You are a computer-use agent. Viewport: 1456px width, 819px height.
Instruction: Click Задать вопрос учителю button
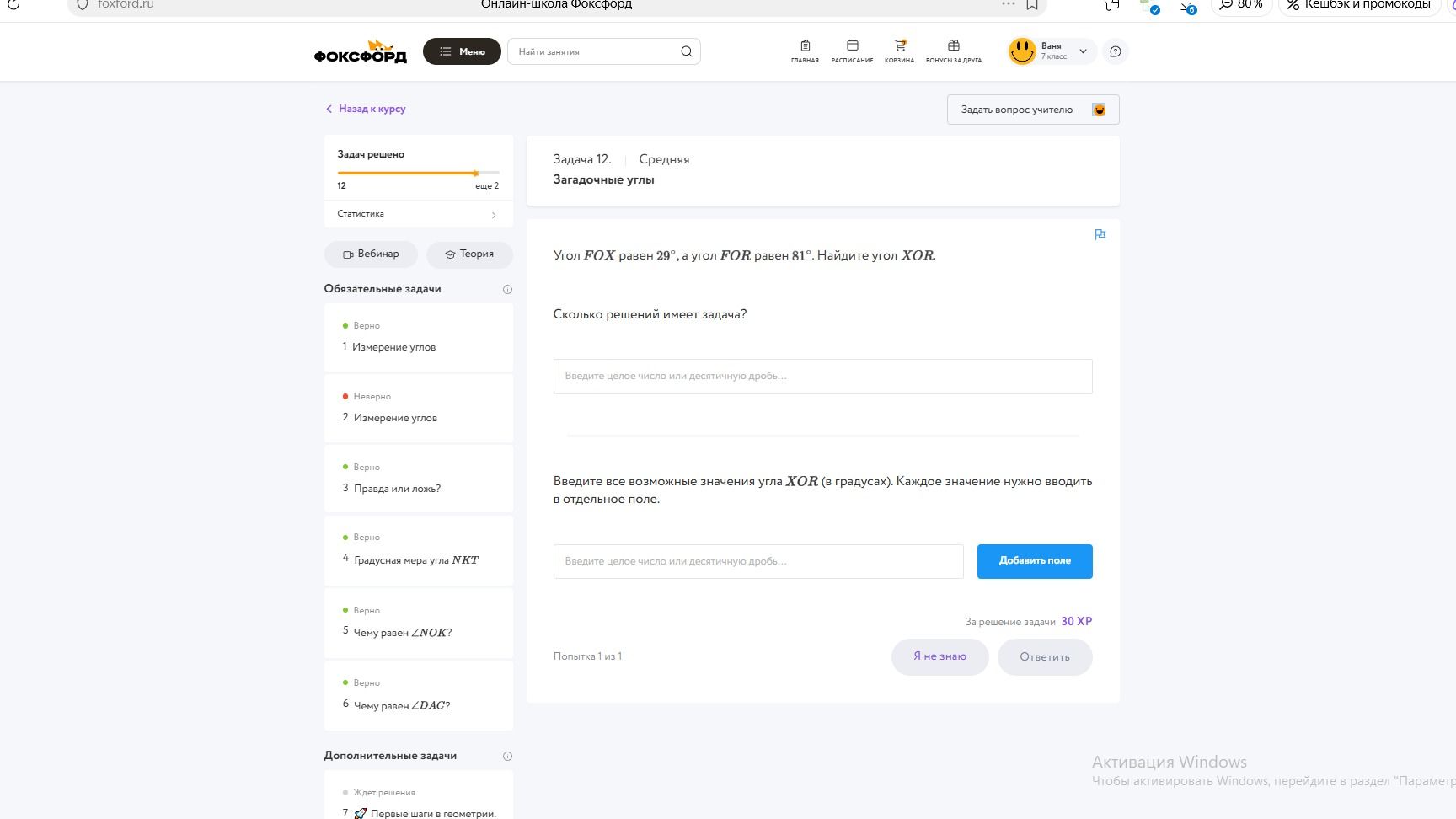tap(1033, 110)
